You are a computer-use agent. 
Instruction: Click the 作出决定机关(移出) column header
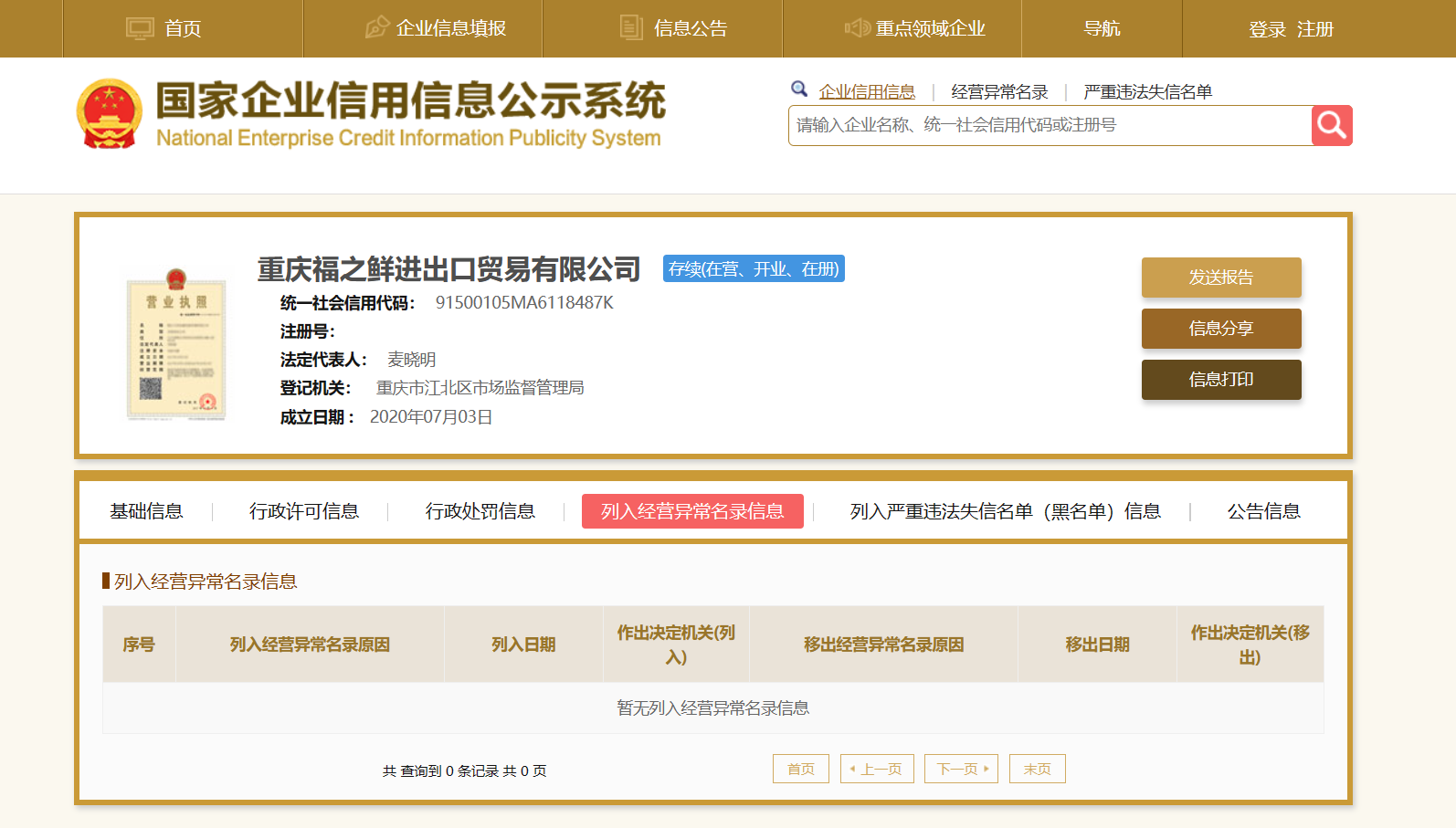click(1250, 645)
